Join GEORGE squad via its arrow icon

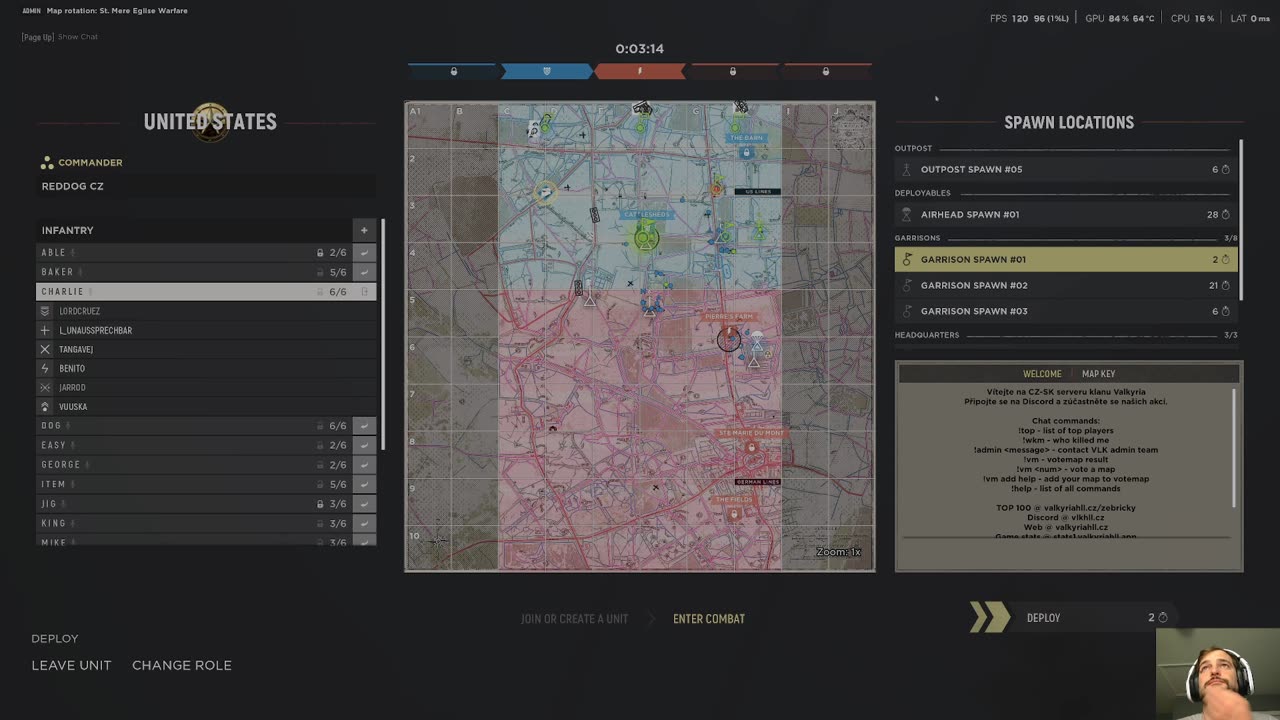click(364, 465)
